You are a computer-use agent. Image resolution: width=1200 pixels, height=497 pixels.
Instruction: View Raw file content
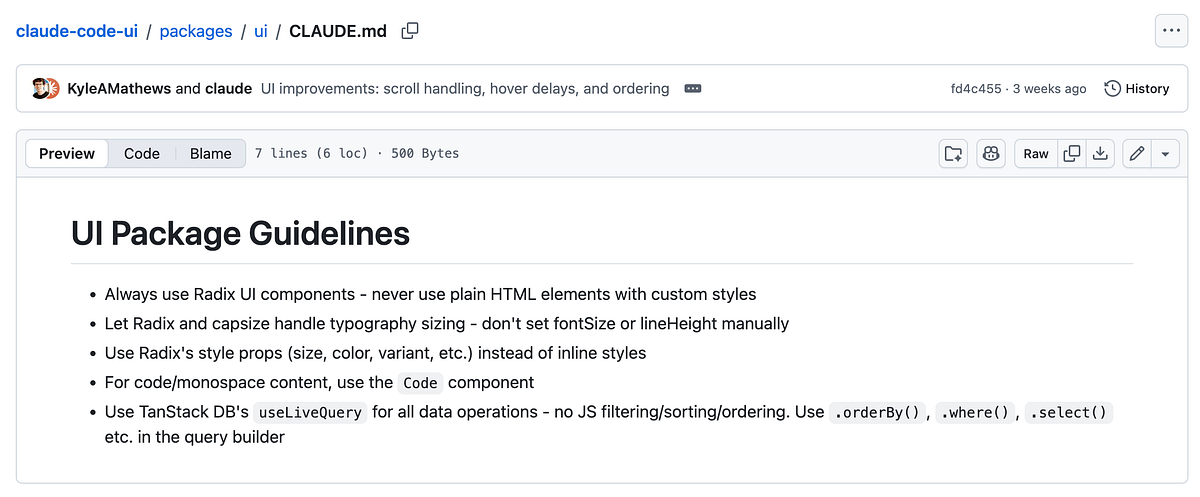[x=1036, y=153]
